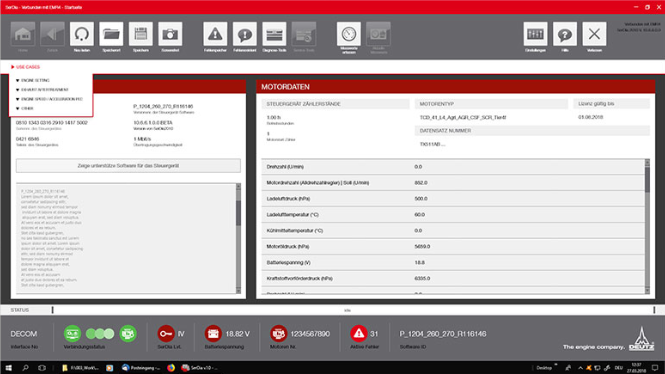
Task: Open the Task View taskbar icon
Action: coord(42,368)
